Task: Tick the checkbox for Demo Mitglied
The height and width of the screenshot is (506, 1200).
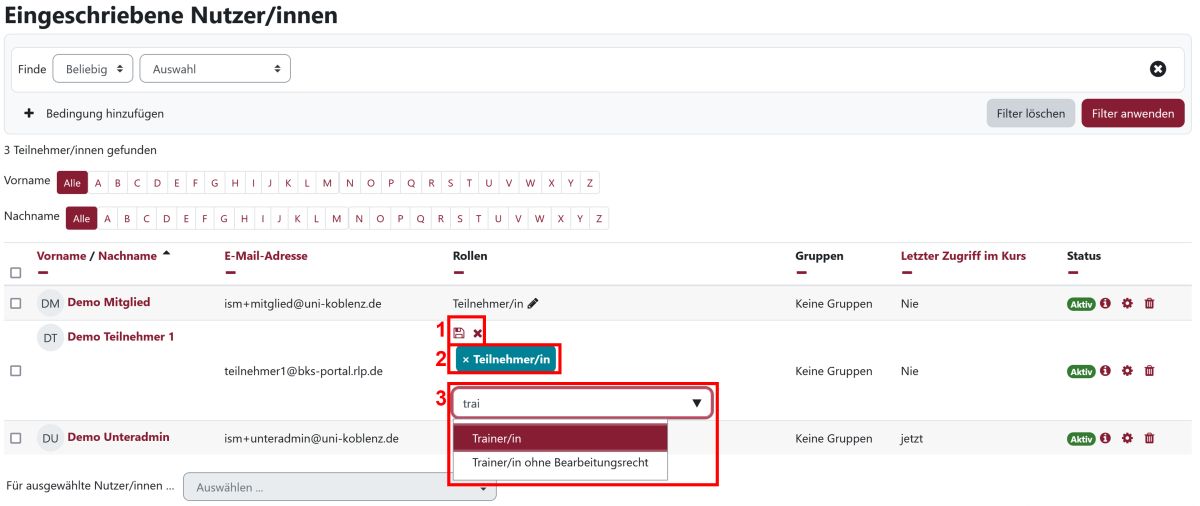Action: pos(15,303)
